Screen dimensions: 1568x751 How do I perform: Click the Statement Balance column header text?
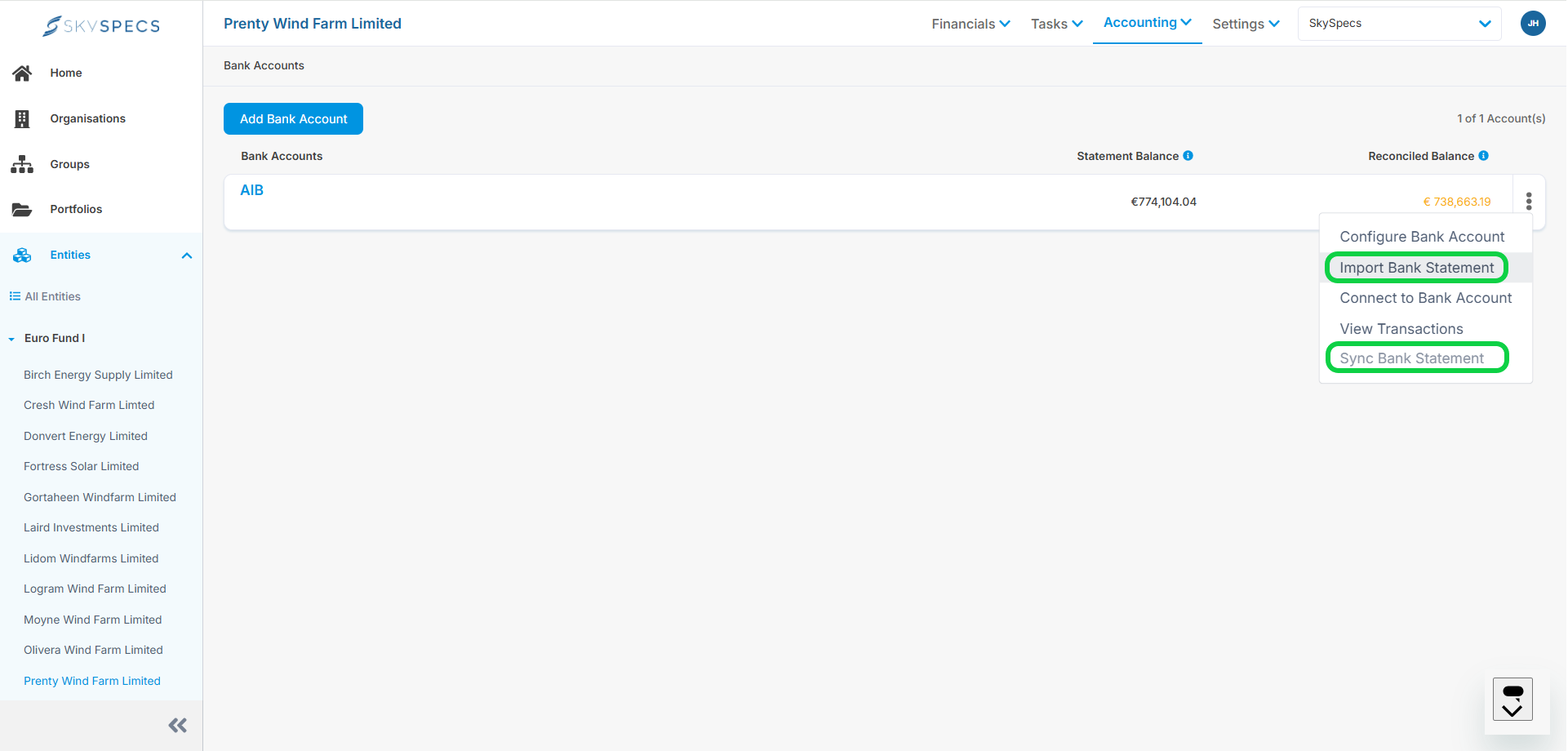pyautogui.click(x=1127, y=156)
